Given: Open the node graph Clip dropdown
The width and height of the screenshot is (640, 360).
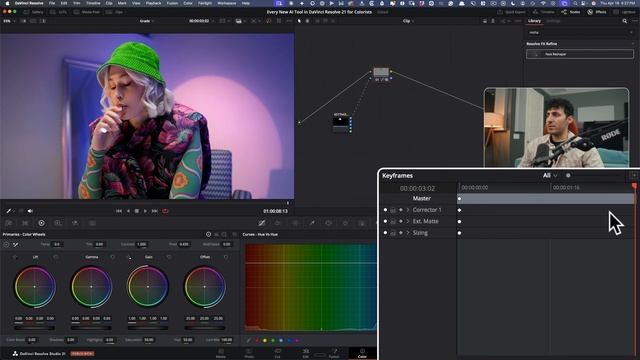Looking at the screenshot, I should pyautogui.click(x=408, y=21).
